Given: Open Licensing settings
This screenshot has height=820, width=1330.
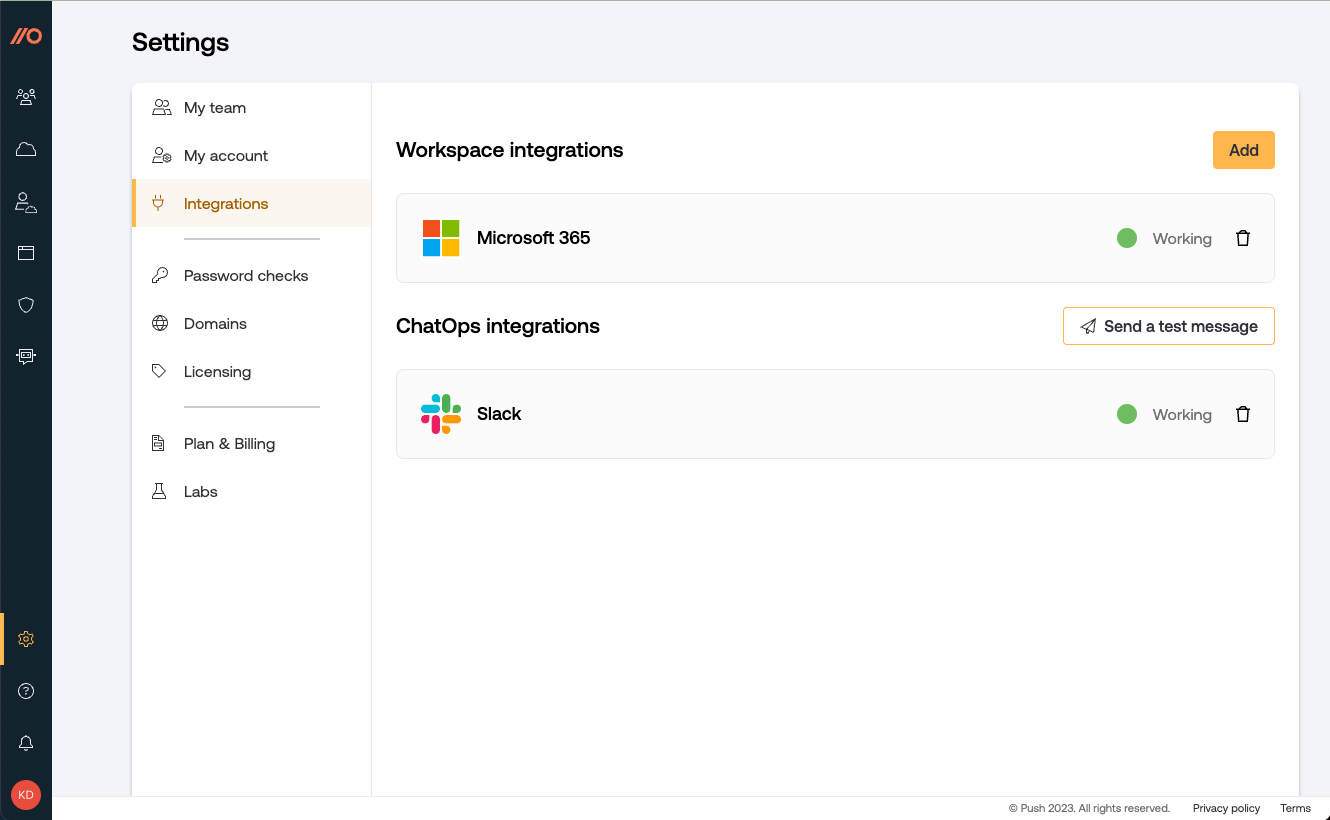Looking at the screenshot, I should (252, 371).
